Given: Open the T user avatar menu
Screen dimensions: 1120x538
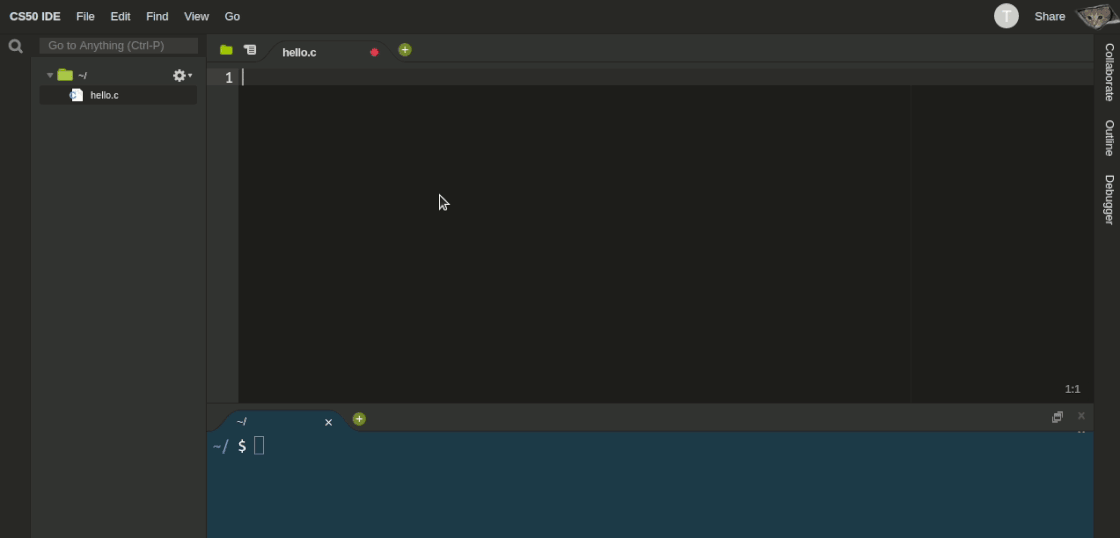Looking at the screenshot, I should (x=1006, y=16).
